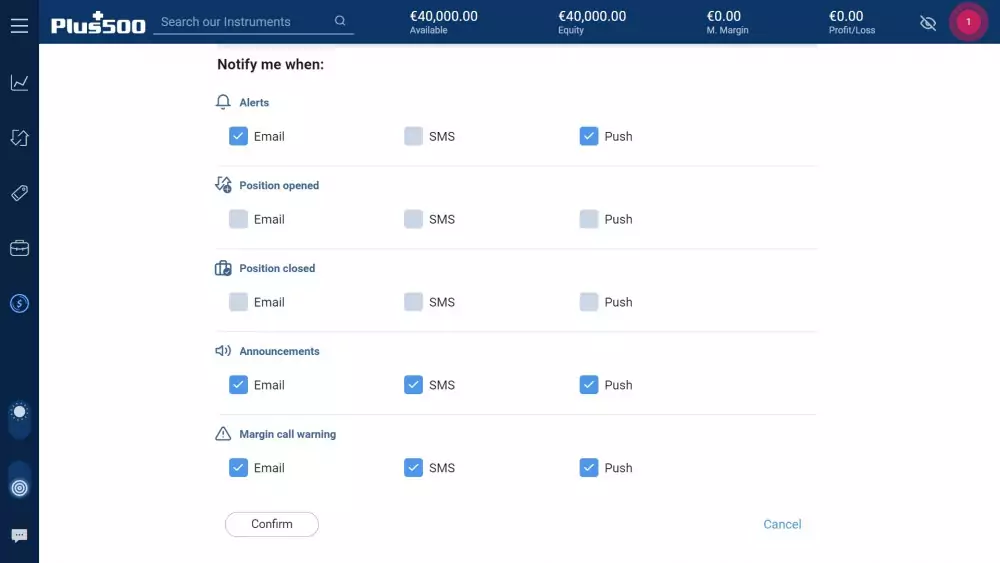Screen dimensions: 1000x563
Task: Enable Push for Position opened
Action: tap(589, 219)
